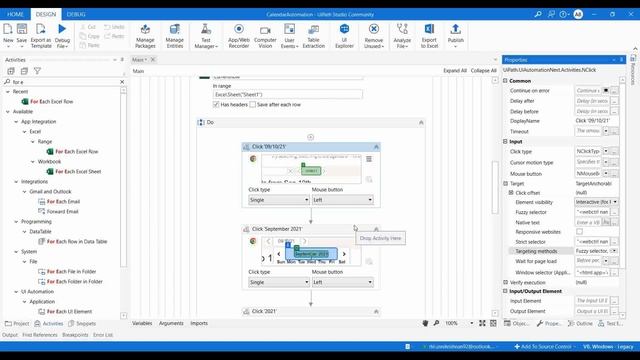Click fit to screen icon

(482, 323)
